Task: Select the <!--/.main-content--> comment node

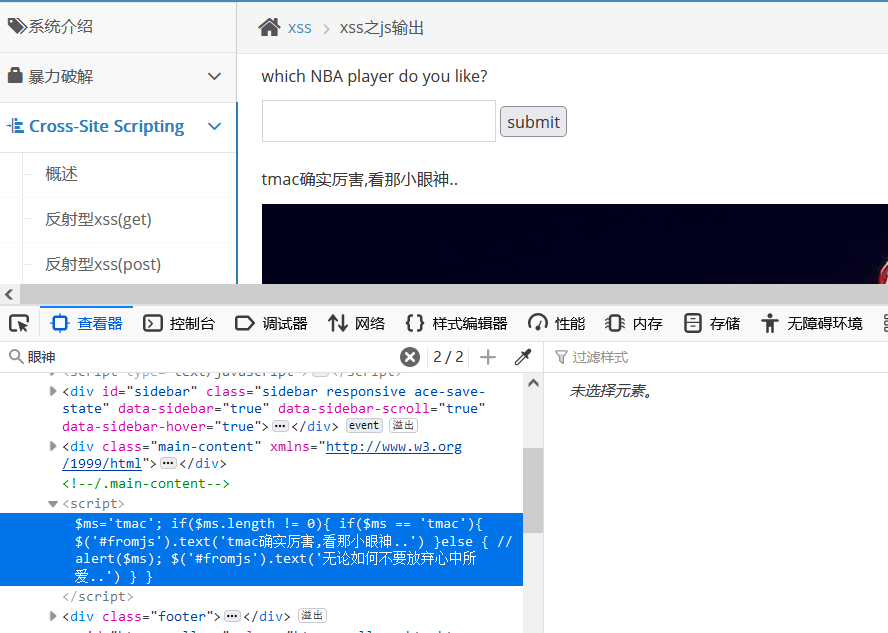Action: (x=146, y=483)
